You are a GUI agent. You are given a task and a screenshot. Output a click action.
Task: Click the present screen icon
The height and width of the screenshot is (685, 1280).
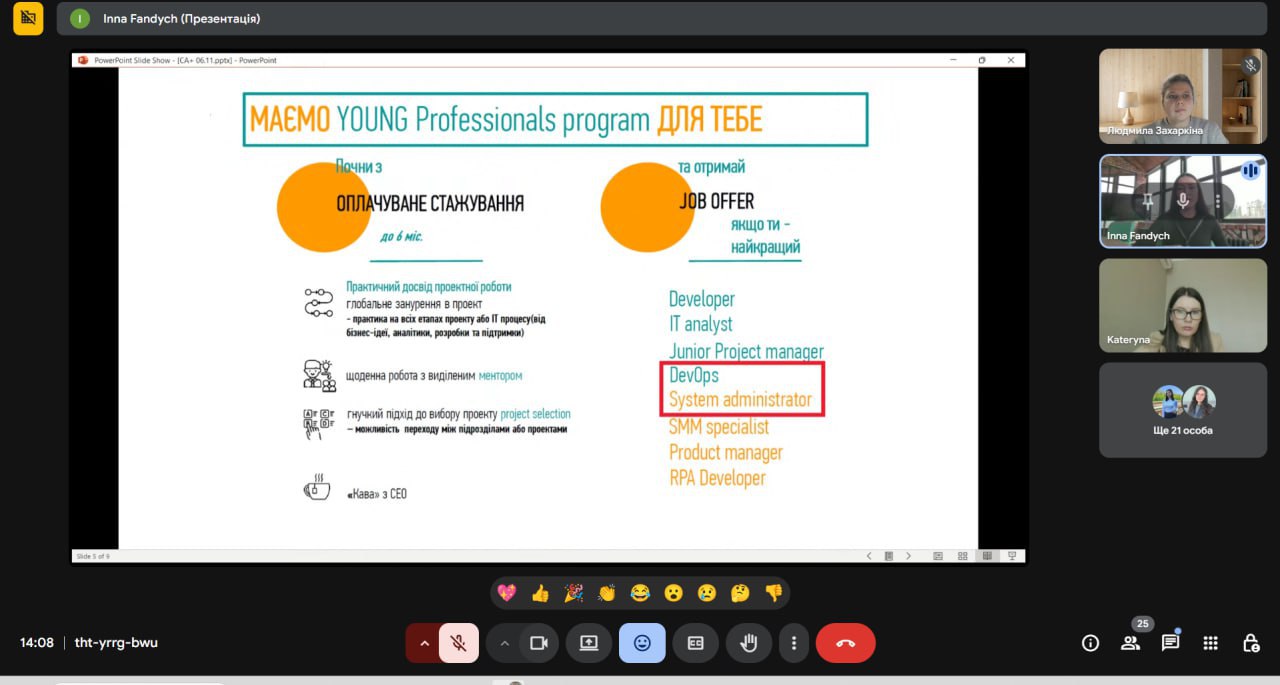[x=589, y=643]
